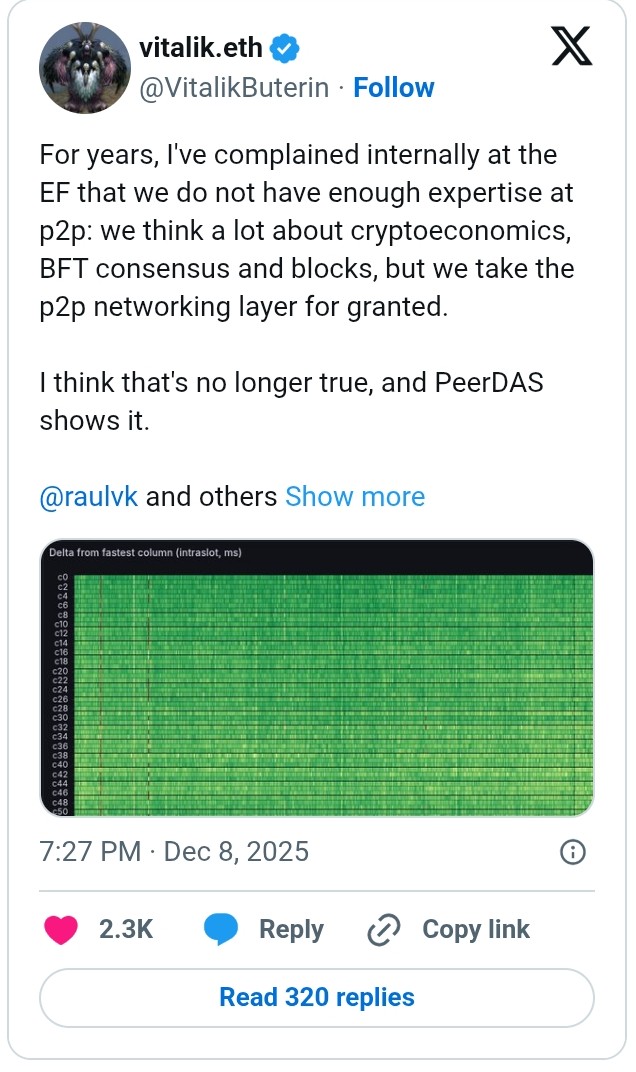Click the pink heart like icon
Image resolution: width=636 pixels, height=1072 pixels.
pyautogui.click(x=62, y=929)
